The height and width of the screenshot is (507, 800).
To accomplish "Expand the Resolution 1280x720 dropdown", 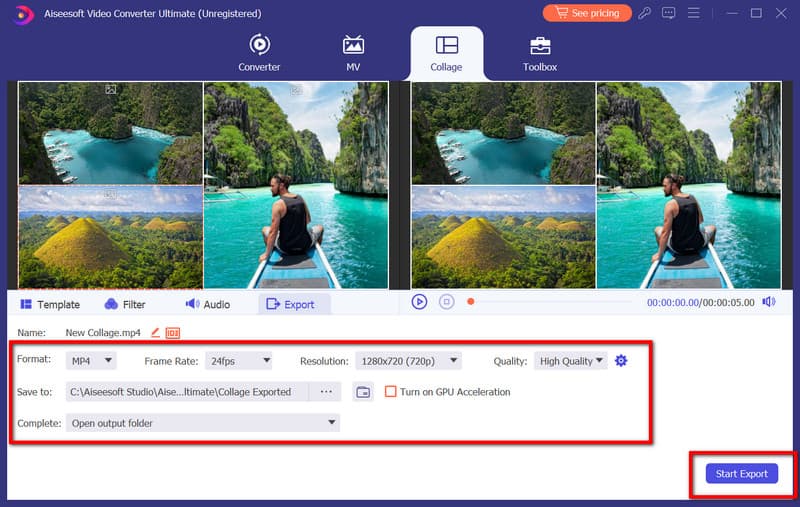I will coord(407,361).
